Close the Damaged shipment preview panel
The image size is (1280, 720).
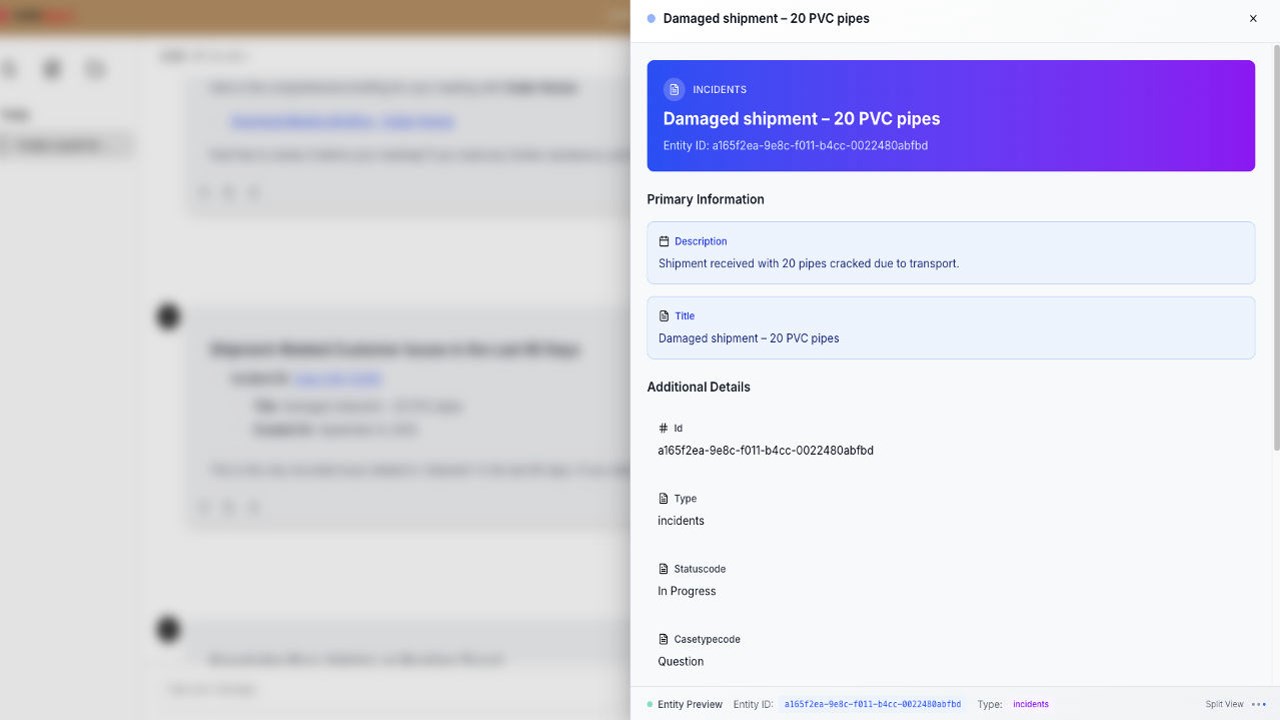pyautogui.click(x=1253, y=18)
